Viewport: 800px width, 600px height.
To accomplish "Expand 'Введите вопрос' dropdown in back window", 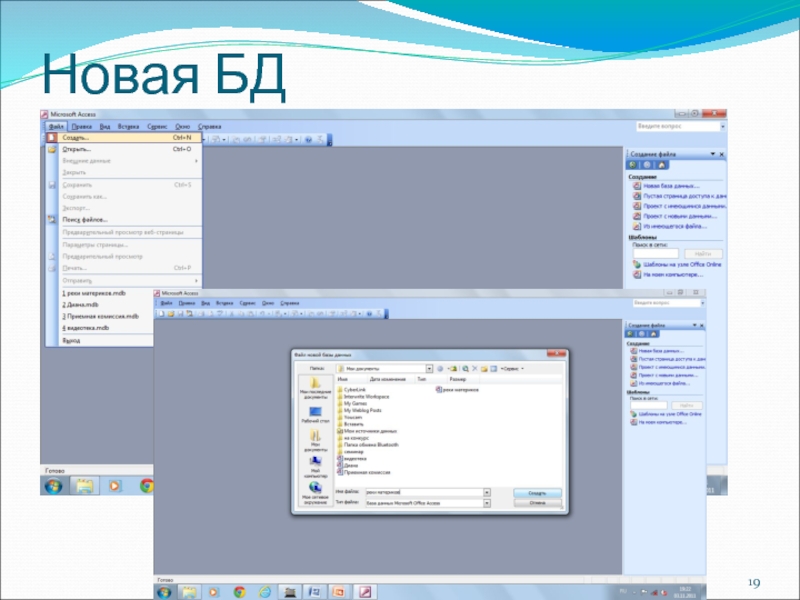I will pos(722,127).
